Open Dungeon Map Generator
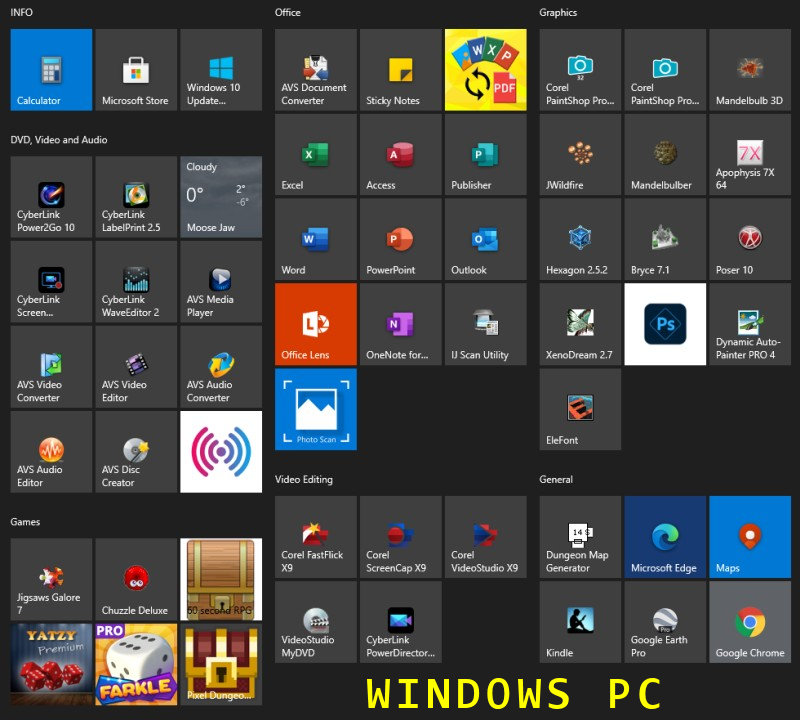 click(x=580, y=537)
